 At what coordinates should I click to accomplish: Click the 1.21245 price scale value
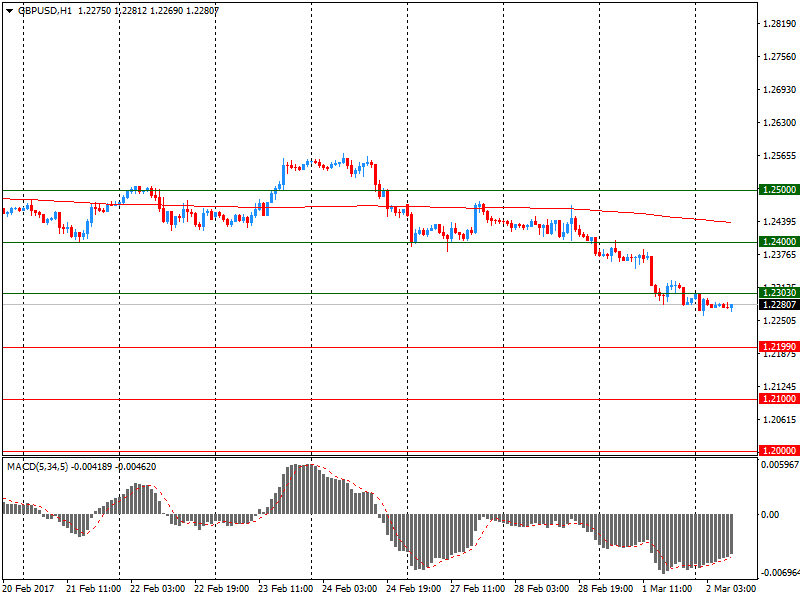[779, 386]
